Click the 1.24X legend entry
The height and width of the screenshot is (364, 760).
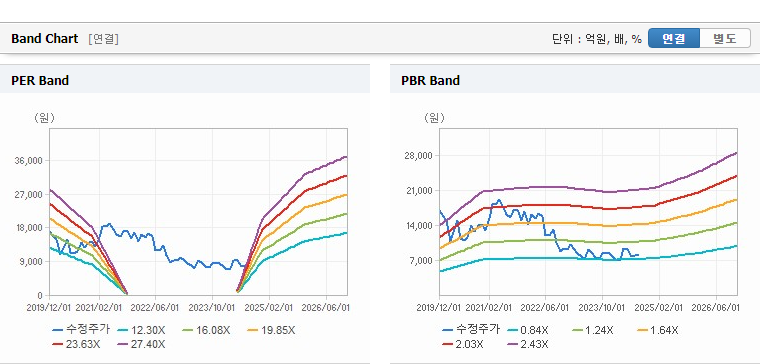(x=593, y=330)
